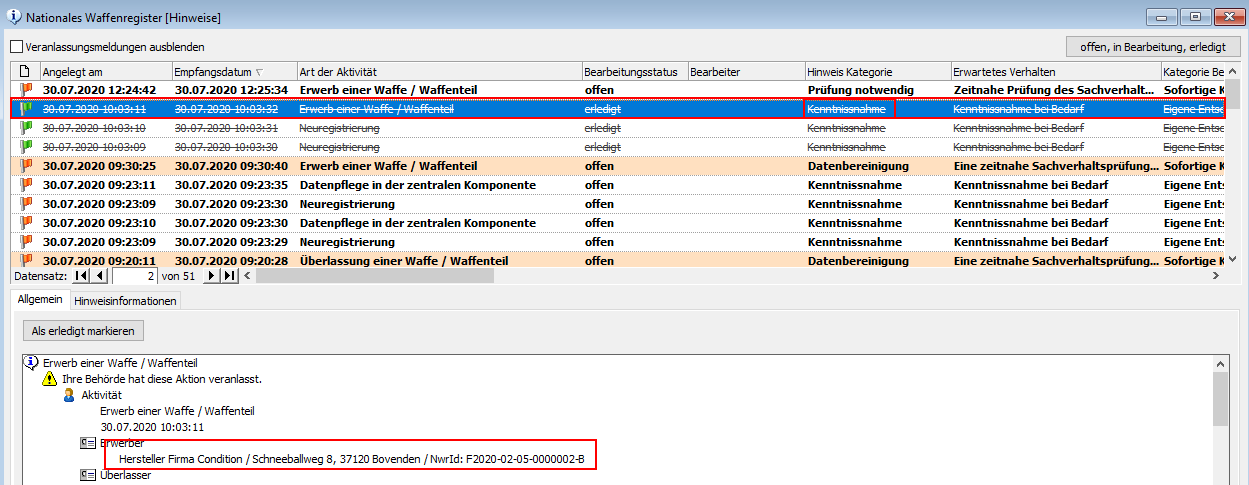This screenshot has width=1249, height=485.
Task: Click the document icon column header
Action: coord(25,72)
